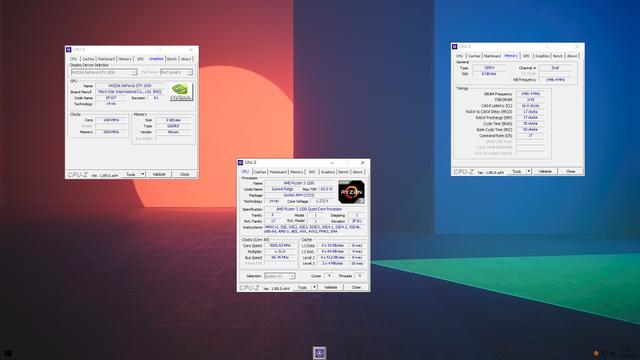Image resolution: width=640 pixels, height=360 pixels.
Task: Open the SPD tab in the Memory window
Action: [526, 56]
